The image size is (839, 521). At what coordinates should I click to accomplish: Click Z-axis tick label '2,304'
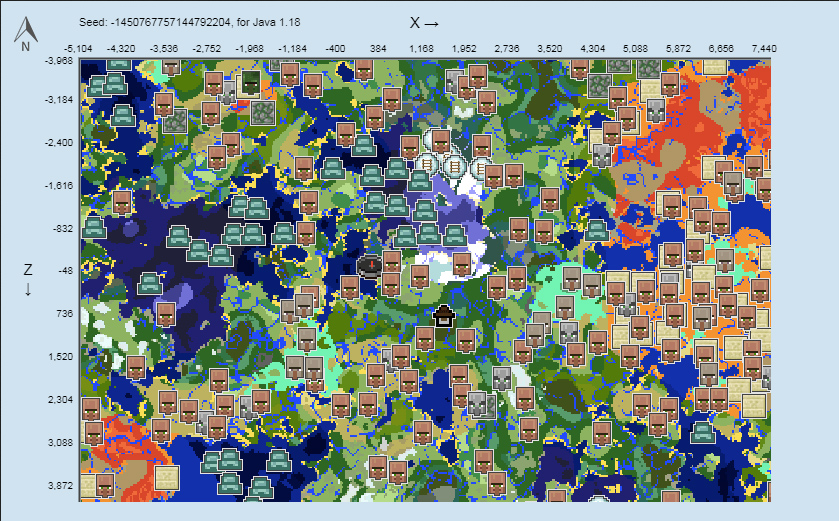click(61, 400)
